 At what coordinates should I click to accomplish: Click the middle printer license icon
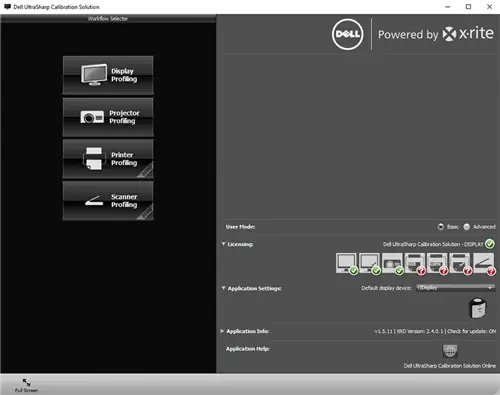437,263
